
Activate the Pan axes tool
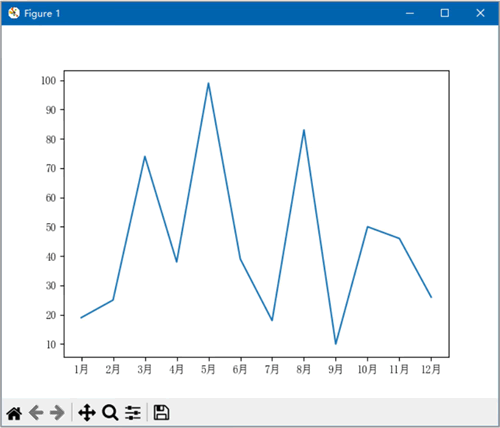click(87, 413)
